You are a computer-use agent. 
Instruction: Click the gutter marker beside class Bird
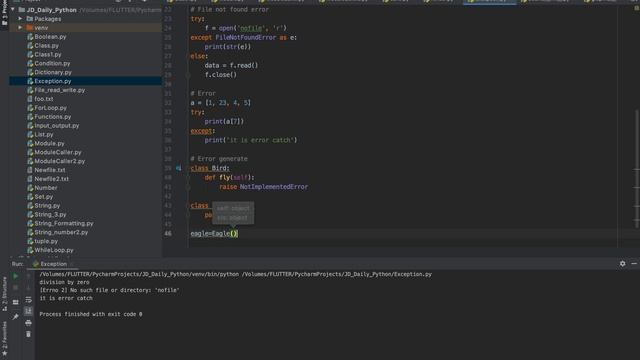tap(178, 168)
